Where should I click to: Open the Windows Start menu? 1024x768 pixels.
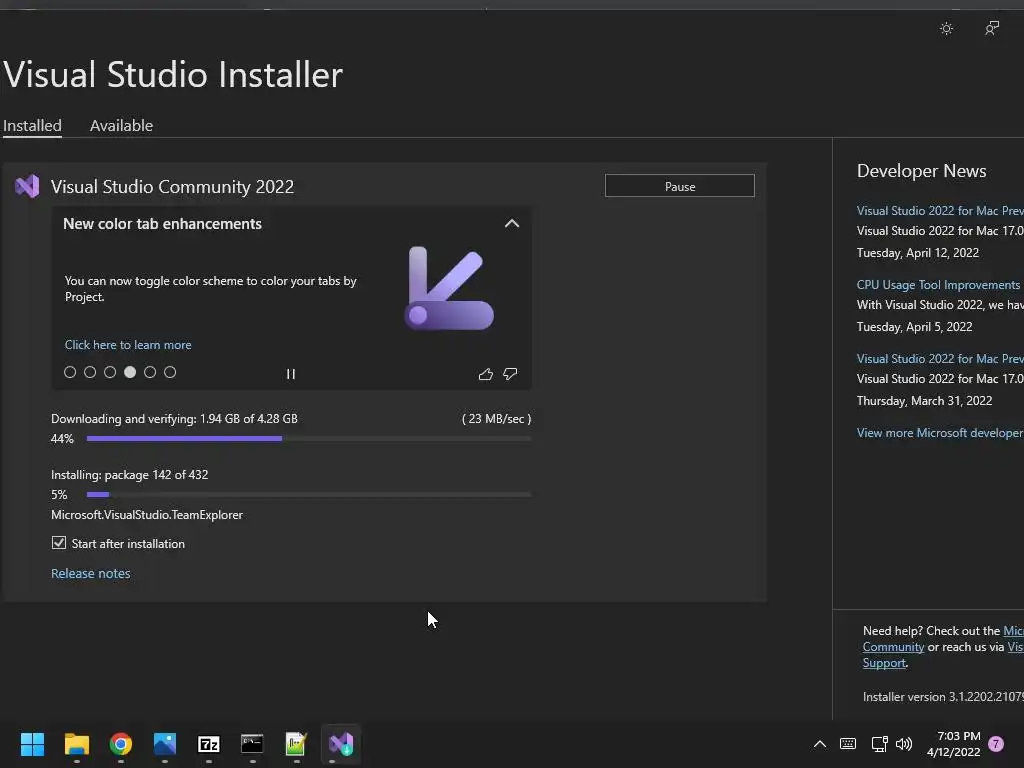pyautogui.click(x=32, y=744)
